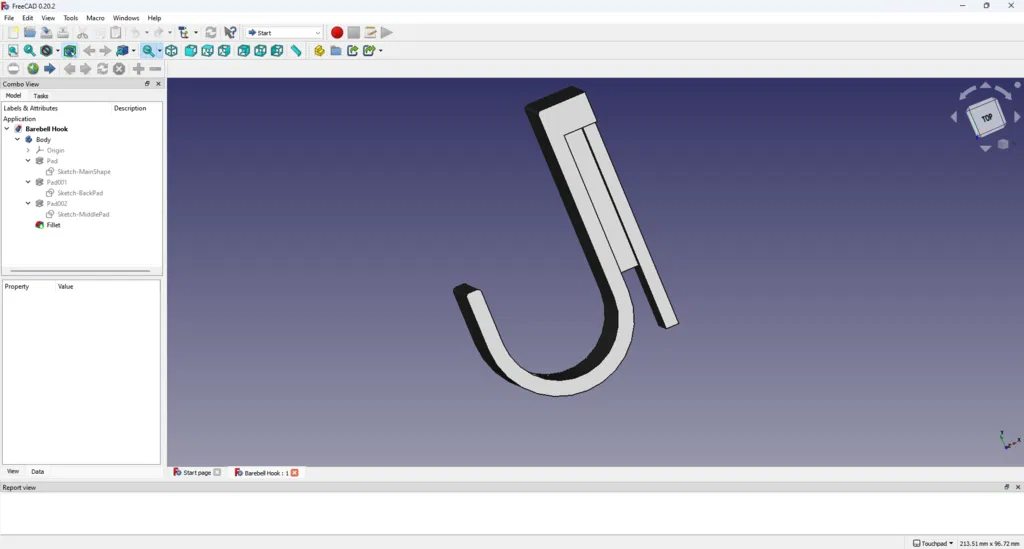
Task: Switch to Bottom view cube icon
Action: [x=261, y=51]
